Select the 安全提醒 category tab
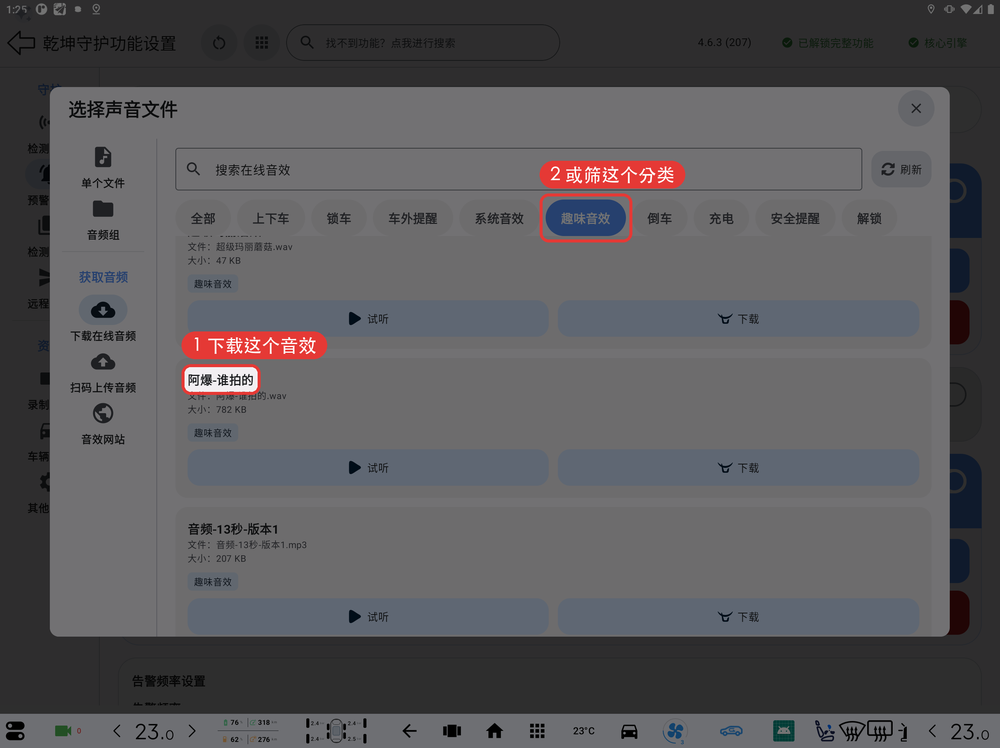This screenshot has height=748, width=1000. pos(795,219)
